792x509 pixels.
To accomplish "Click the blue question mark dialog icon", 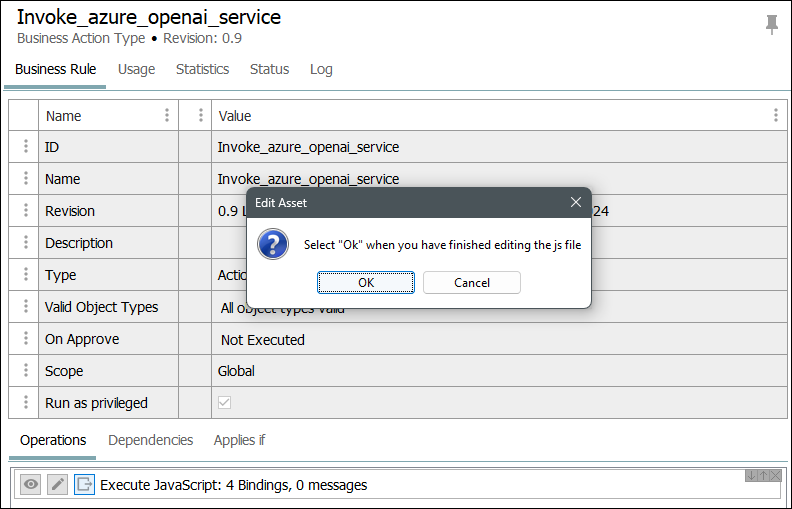I will click(273, 244).
